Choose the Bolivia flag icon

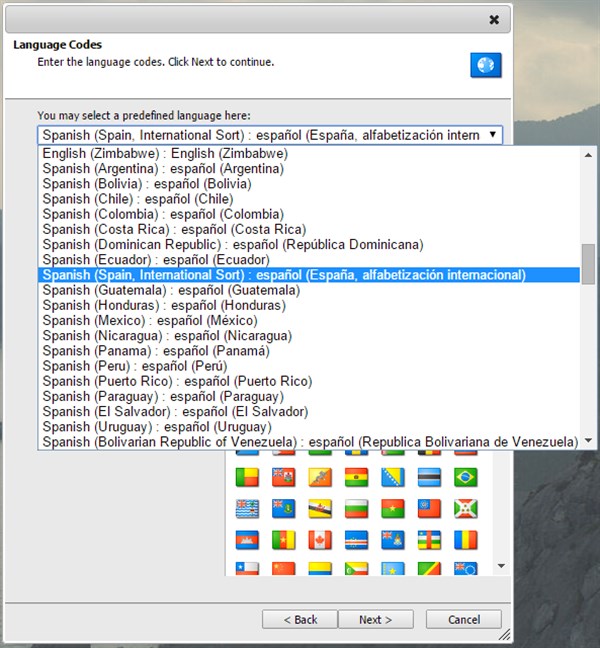click(356, 477)
